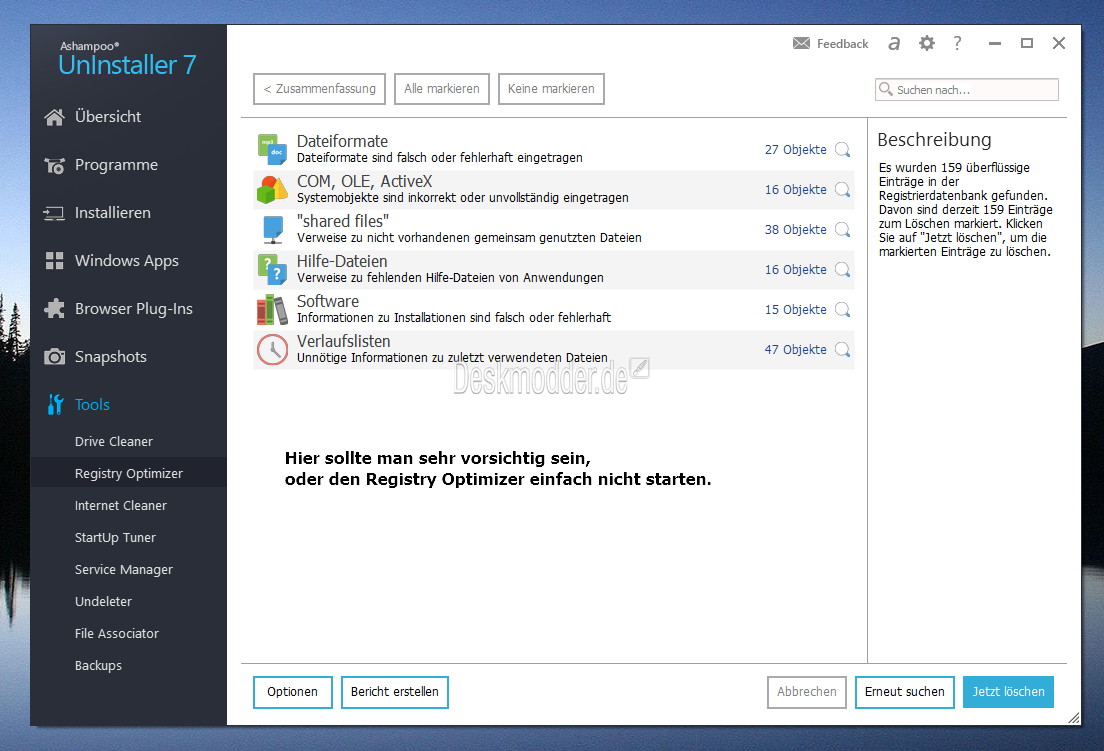The height and width of the screenshot is (751, 1104).
Task: Open the 38 Objekte link
Action: click(x=796, y=230)
